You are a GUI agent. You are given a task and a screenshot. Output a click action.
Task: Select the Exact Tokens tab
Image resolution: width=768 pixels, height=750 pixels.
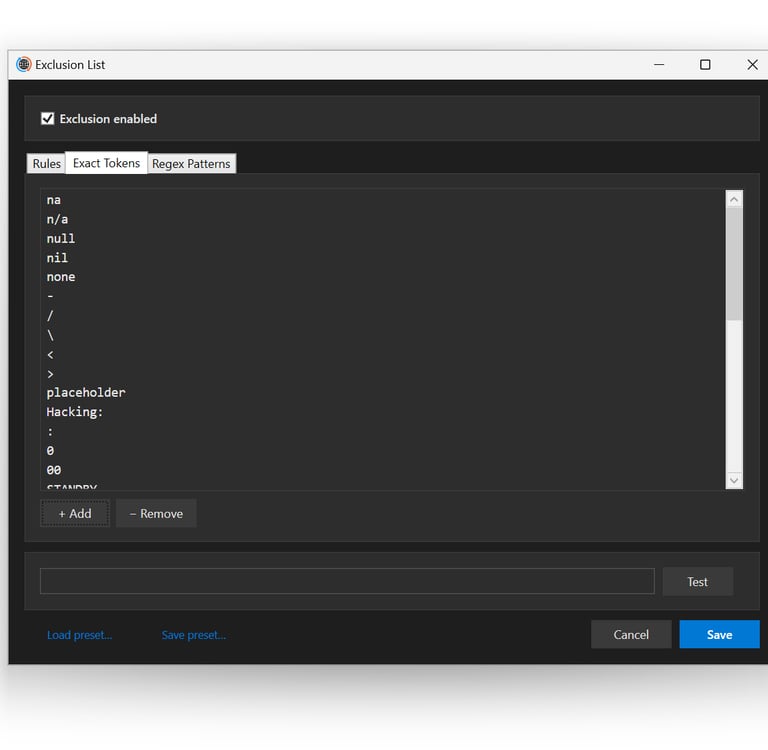coord(106,163)
